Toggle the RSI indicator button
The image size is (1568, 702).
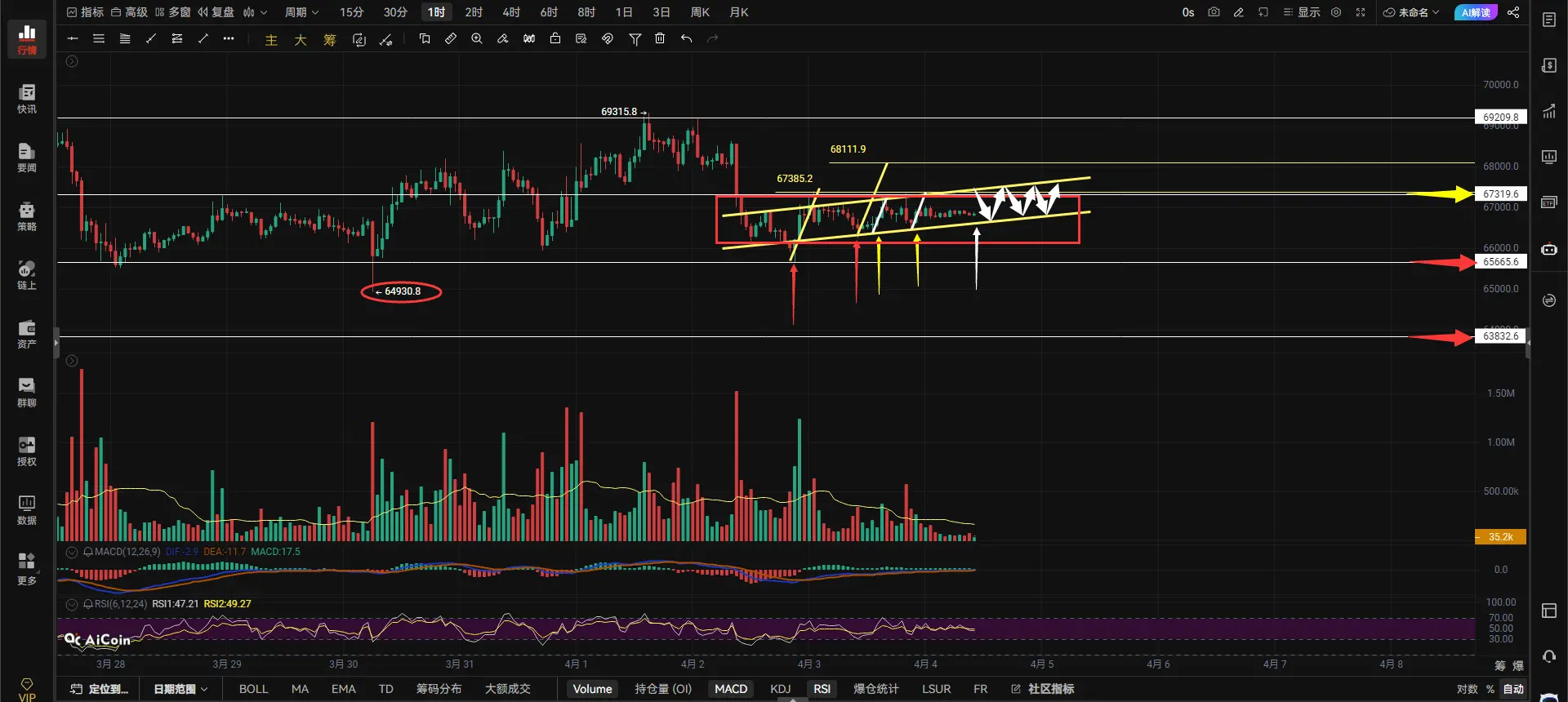822,689
